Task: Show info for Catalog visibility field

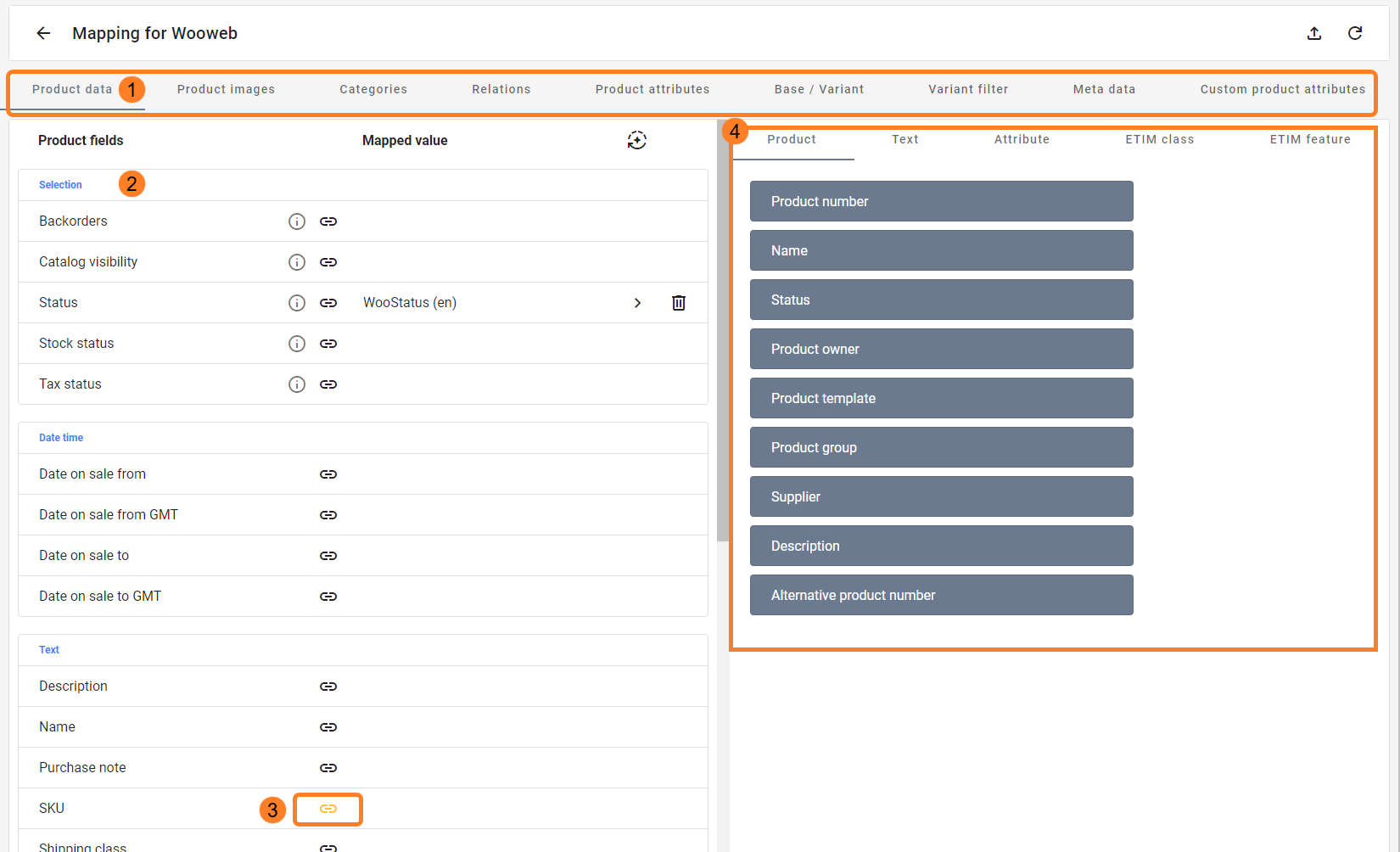Action: click(x=297, y=262)
